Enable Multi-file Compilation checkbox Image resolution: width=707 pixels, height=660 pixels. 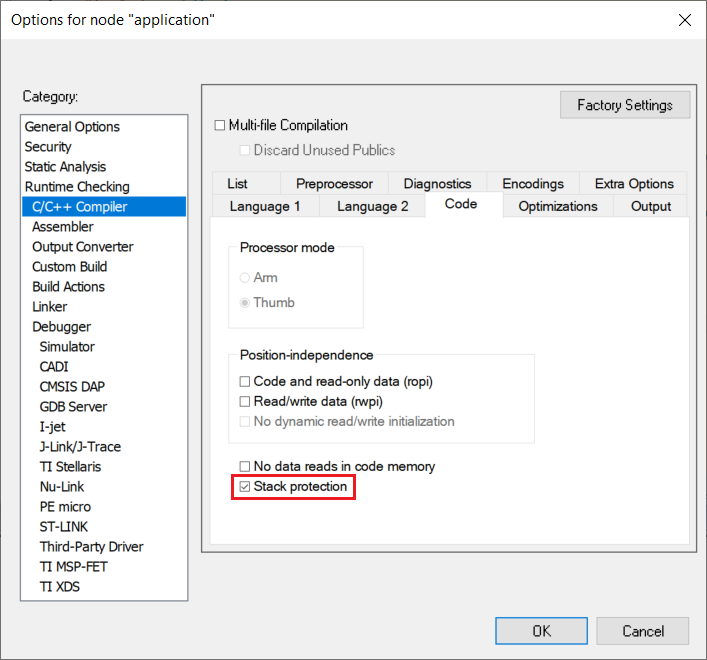221,126
